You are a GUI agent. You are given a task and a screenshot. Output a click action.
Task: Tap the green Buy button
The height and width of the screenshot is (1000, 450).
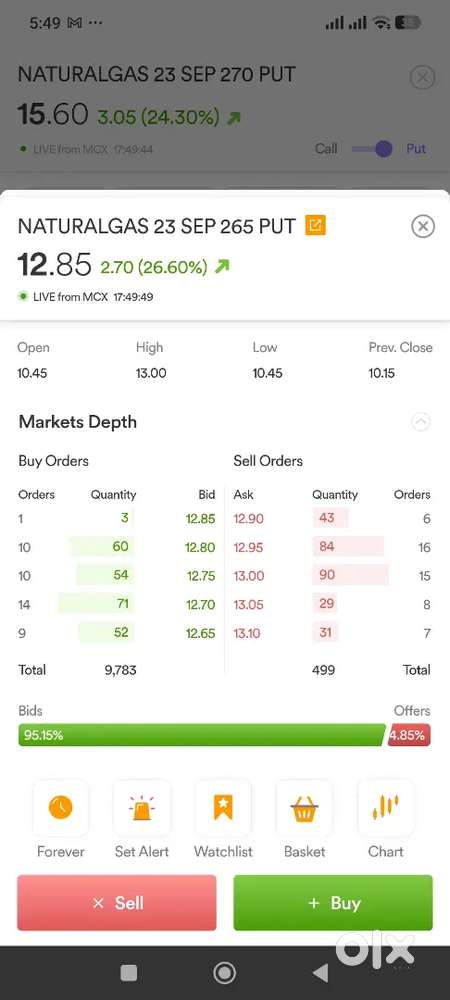333,902
